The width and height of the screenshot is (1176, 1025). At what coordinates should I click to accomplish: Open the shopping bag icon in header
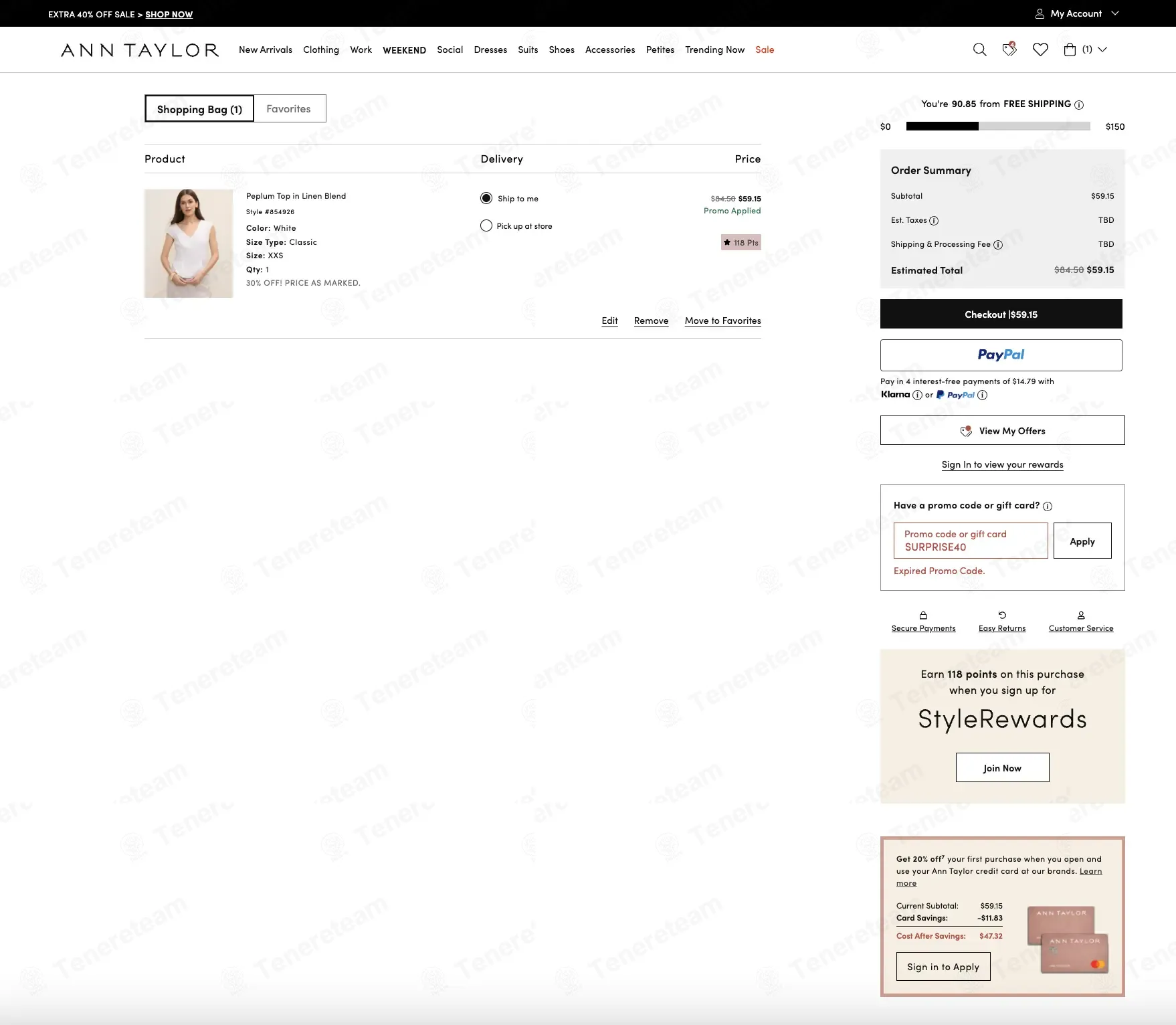[1070, 50]
